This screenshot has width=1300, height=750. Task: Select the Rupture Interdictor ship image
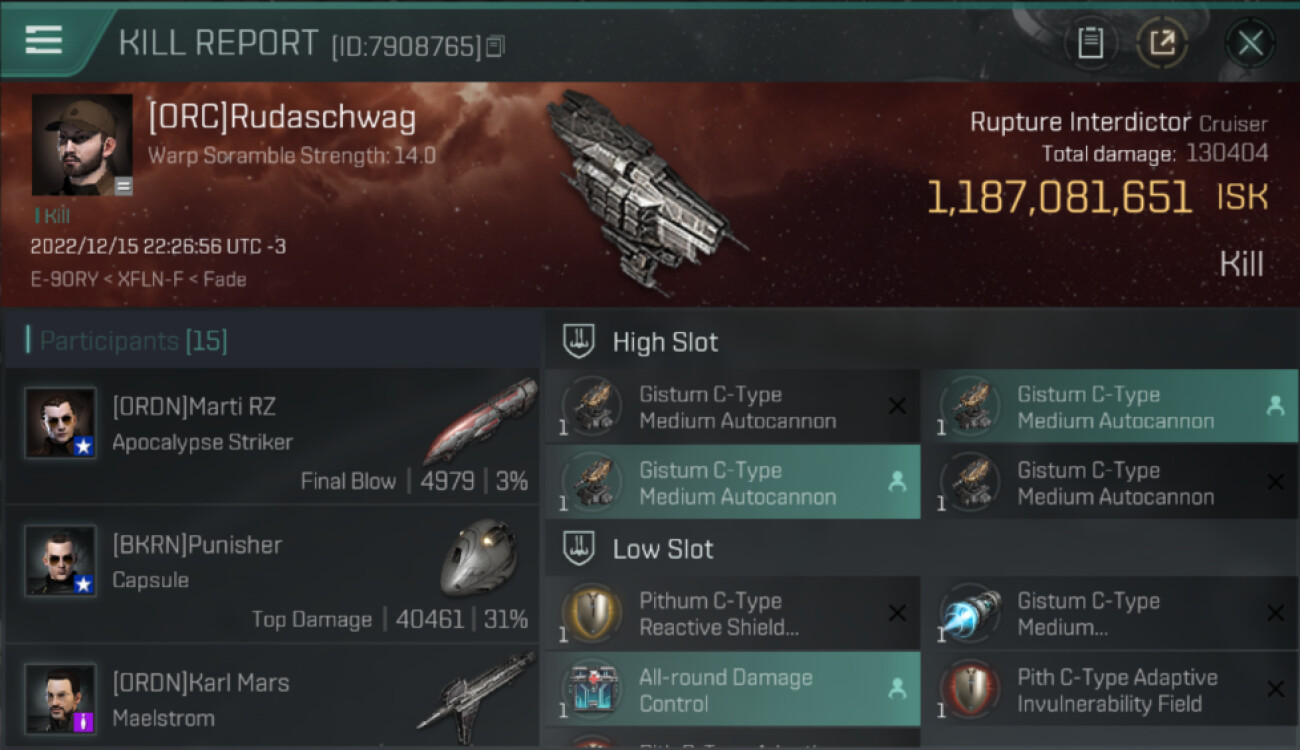click(645, 190)
